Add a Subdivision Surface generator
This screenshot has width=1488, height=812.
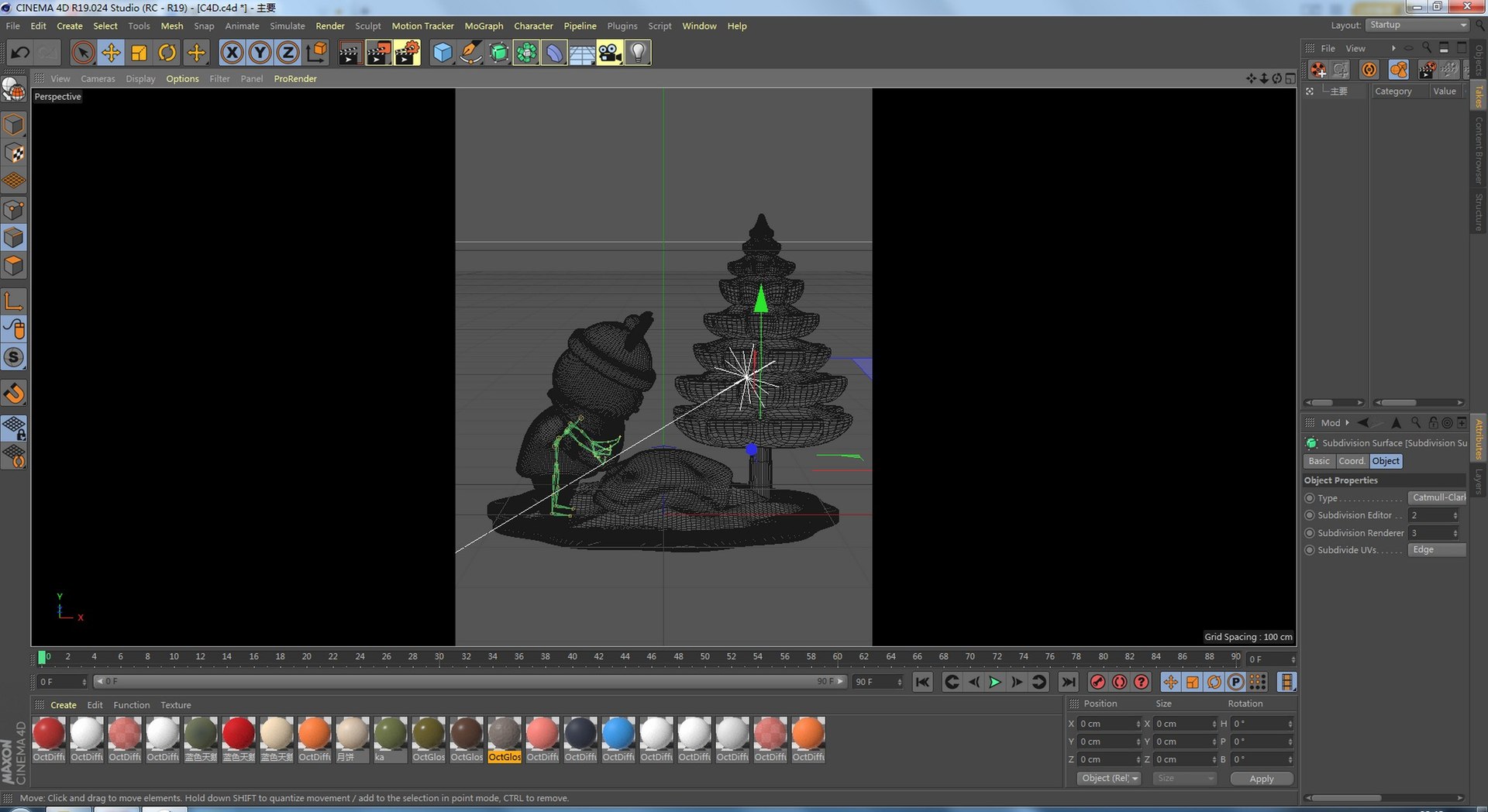coord(498,53)
